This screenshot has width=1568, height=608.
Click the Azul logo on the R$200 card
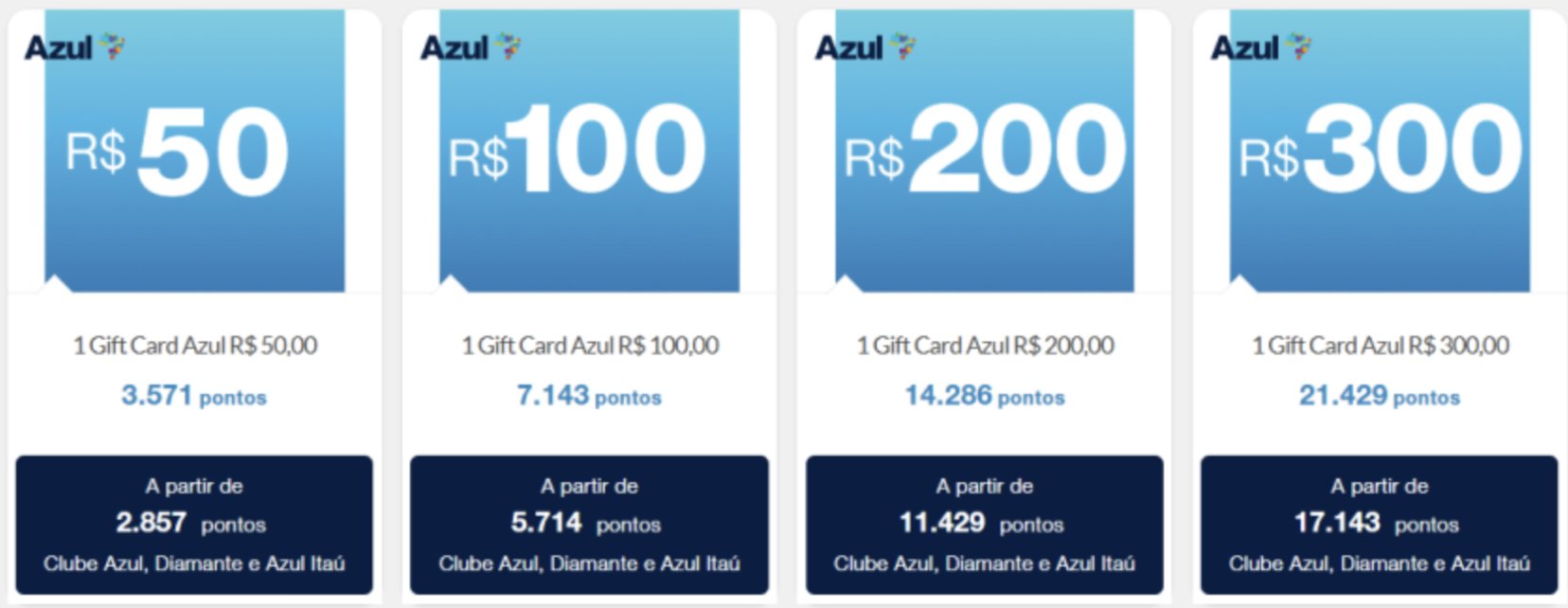[x=865, y=46]
